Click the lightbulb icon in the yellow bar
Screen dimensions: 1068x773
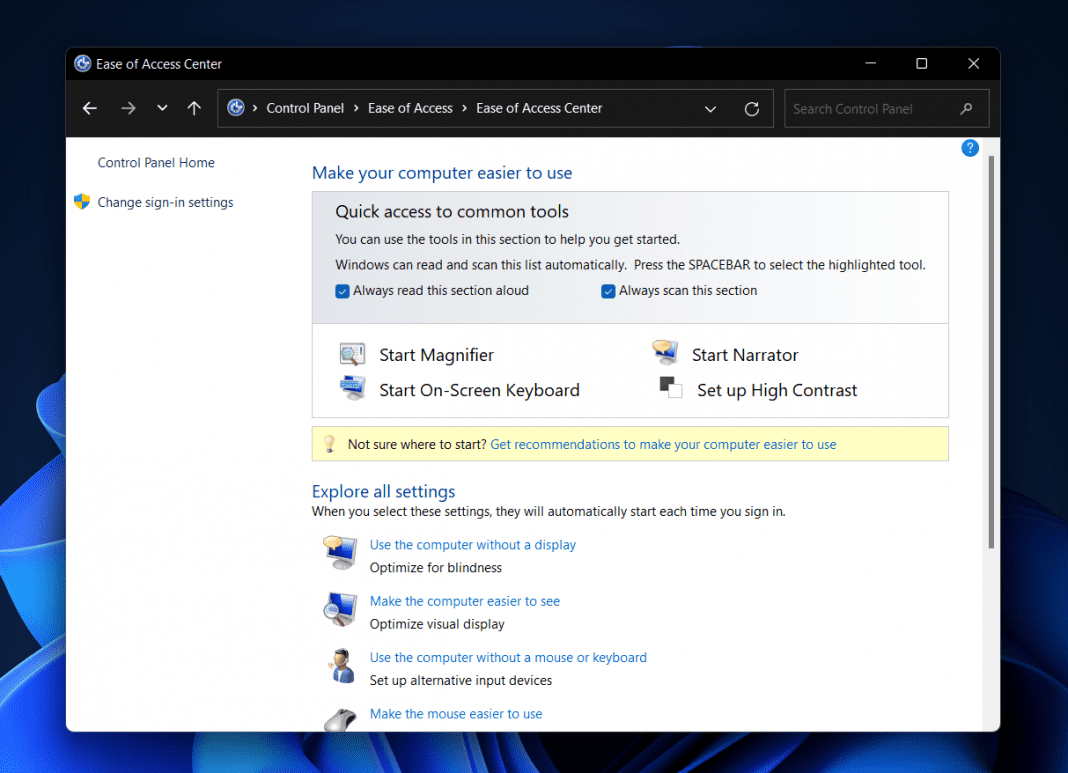point(330,443)
